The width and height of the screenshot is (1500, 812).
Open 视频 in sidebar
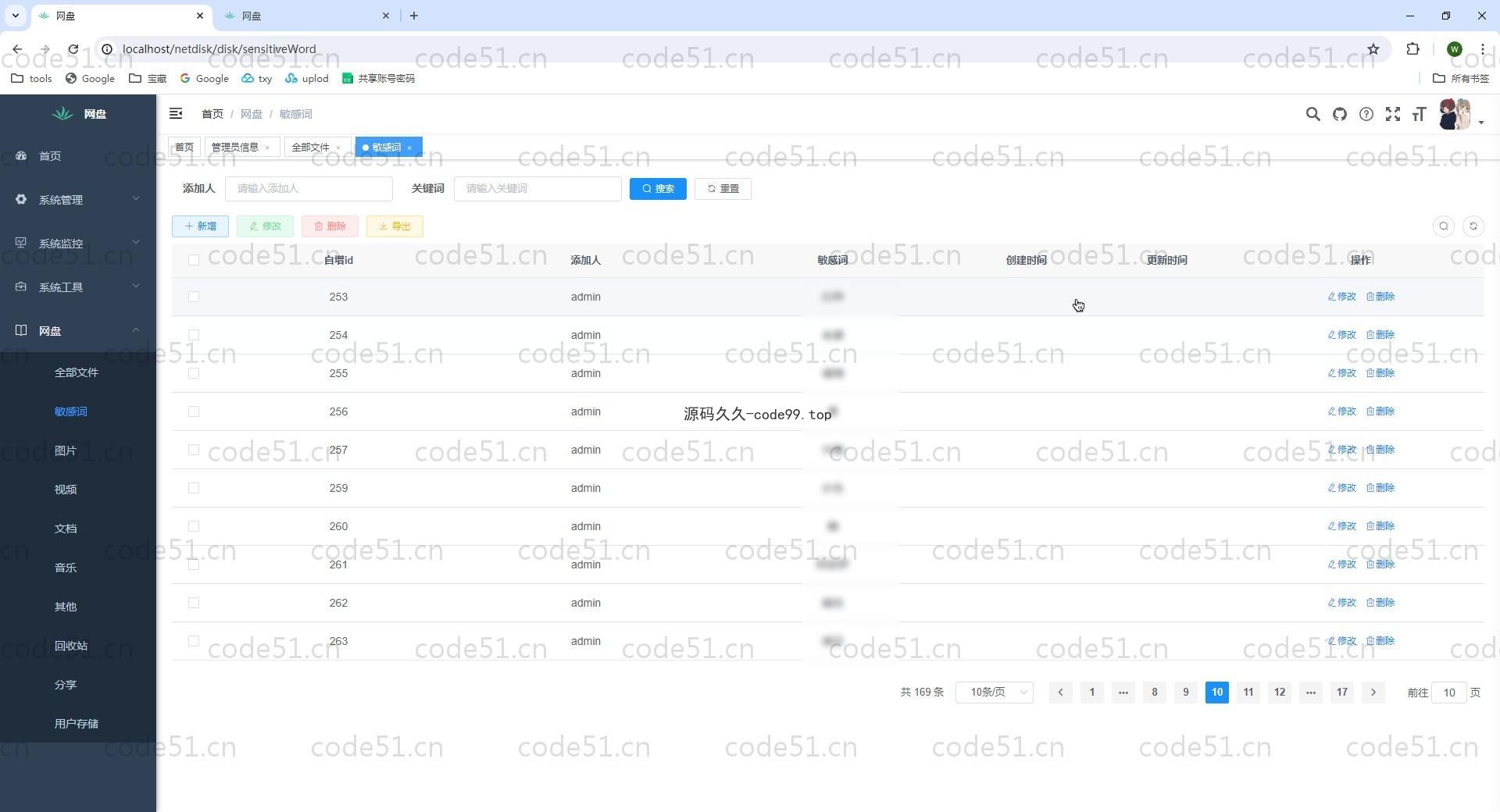78,490
